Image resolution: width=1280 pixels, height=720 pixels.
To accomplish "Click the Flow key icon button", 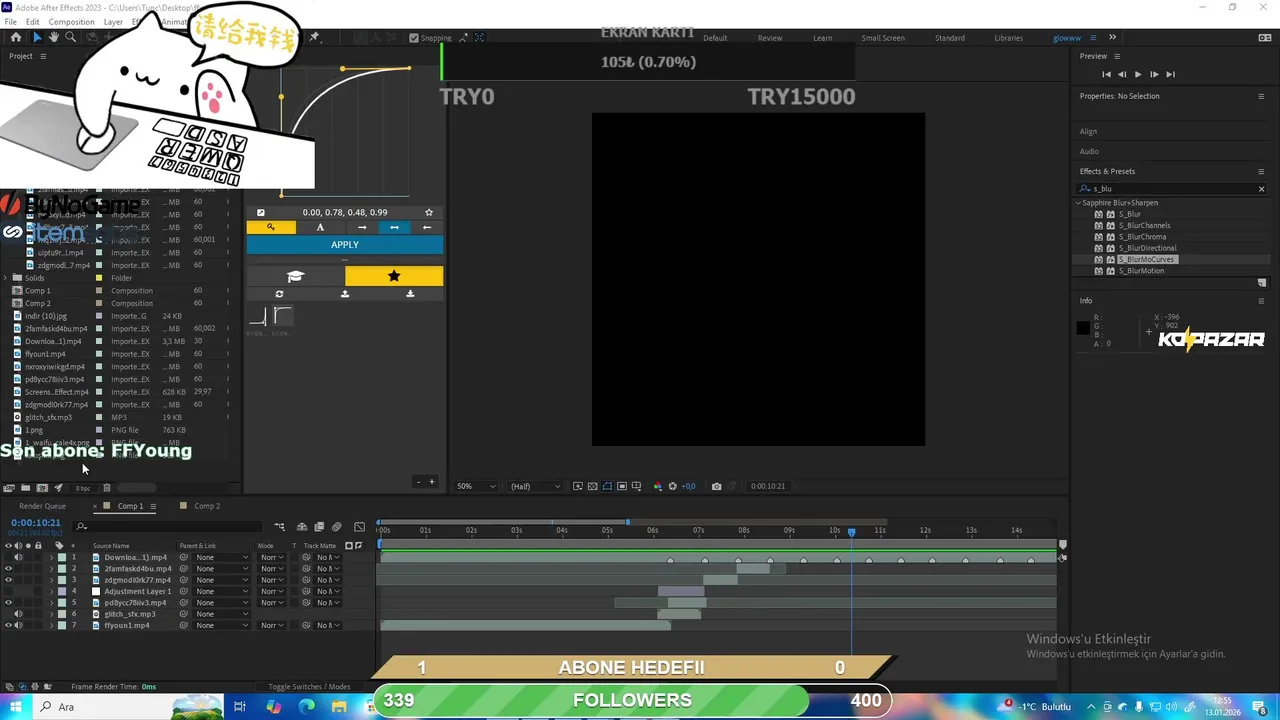I will pos(271,227).
